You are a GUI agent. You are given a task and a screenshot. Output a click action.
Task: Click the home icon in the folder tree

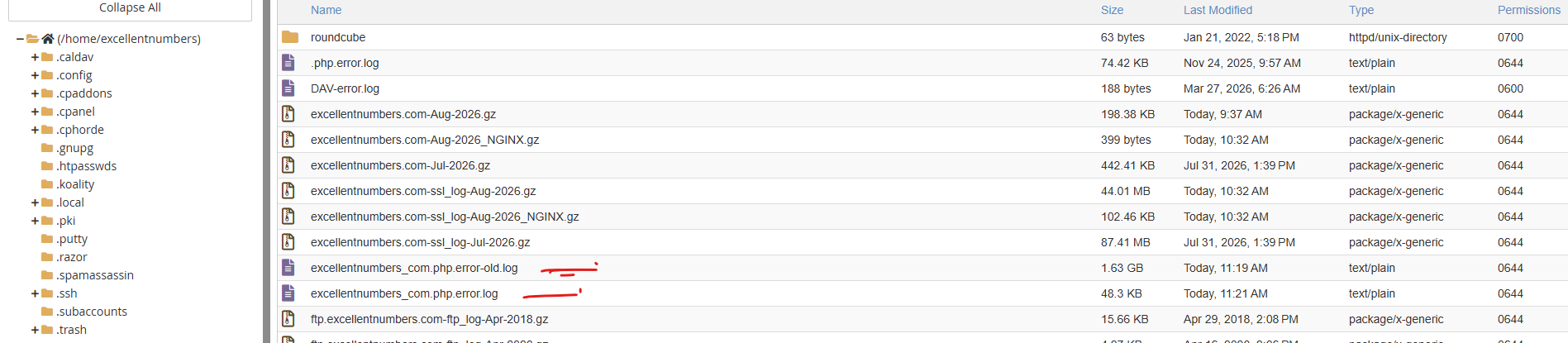(x=48, y=39)
